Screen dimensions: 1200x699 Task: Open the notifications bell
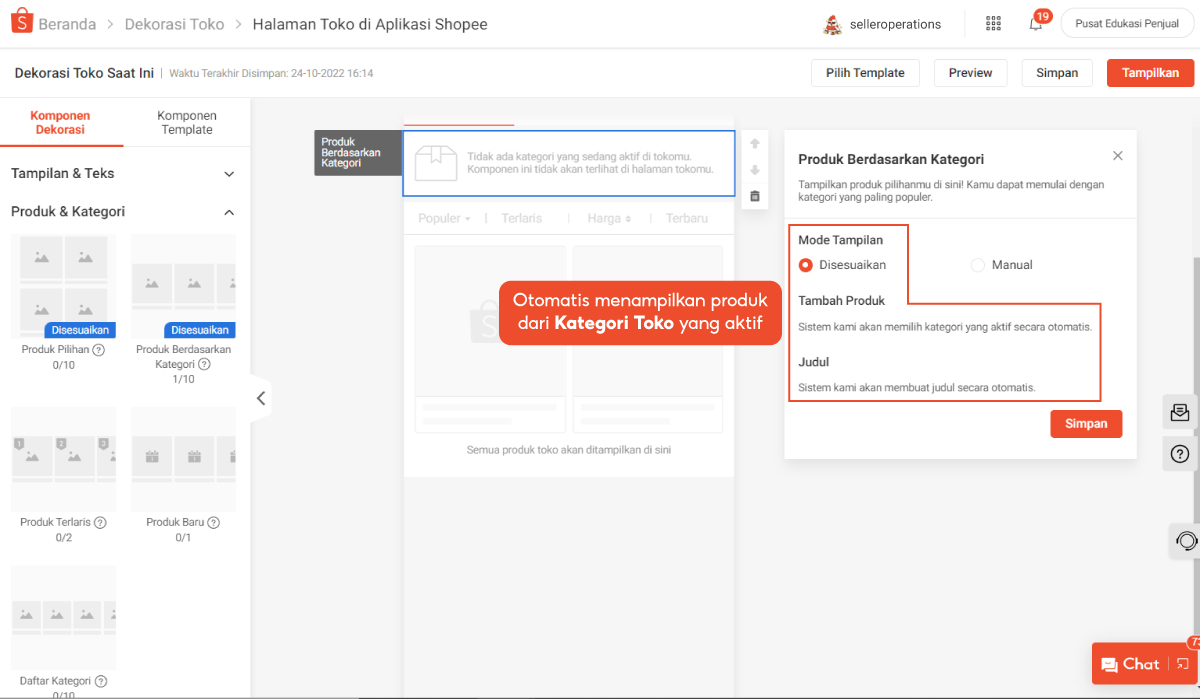1036,24
